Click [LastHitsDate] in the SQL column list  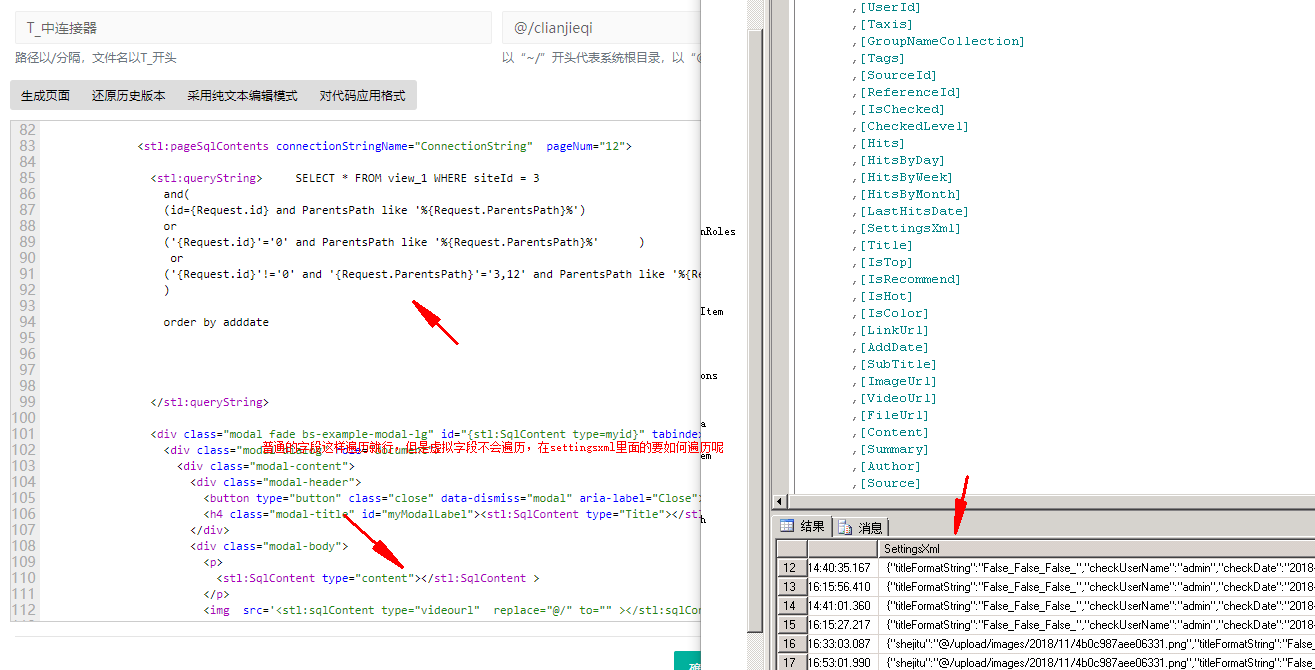click(914, 211)
